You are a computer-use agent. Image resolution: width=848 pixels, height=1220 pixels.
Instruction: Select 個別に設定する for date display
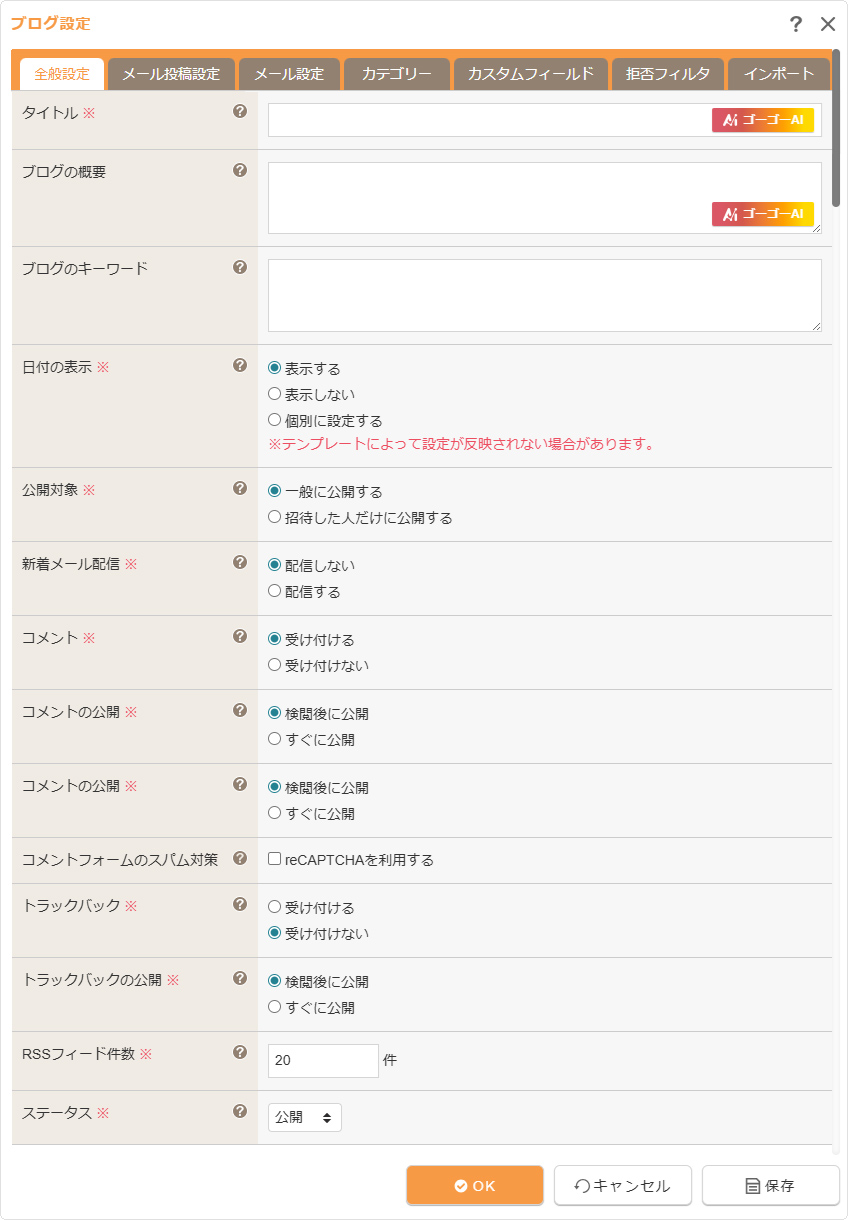pos(275,421)
